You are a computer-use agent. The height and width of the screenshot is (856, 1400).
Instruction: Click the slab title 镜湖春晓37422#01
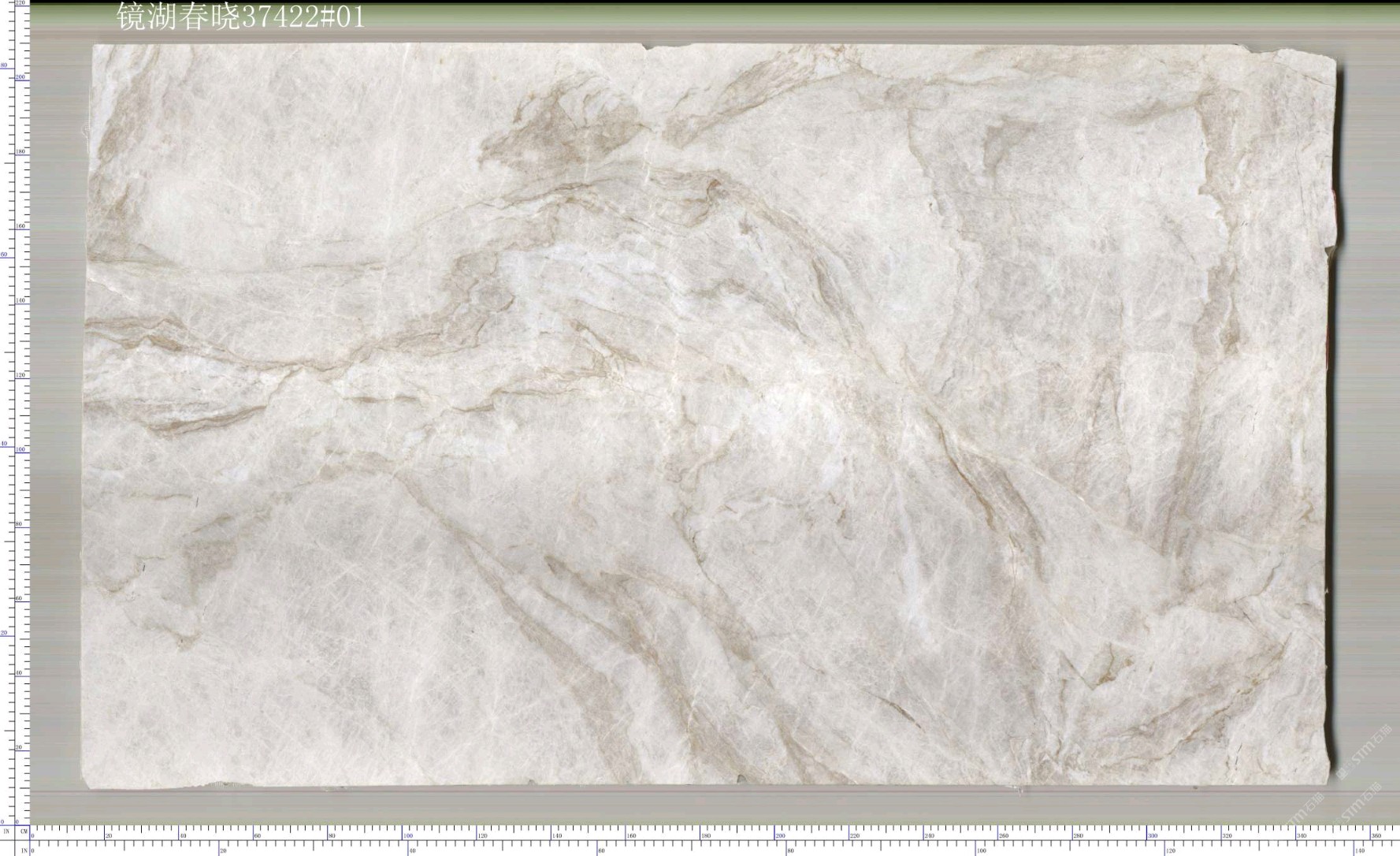tap(241, 17)
